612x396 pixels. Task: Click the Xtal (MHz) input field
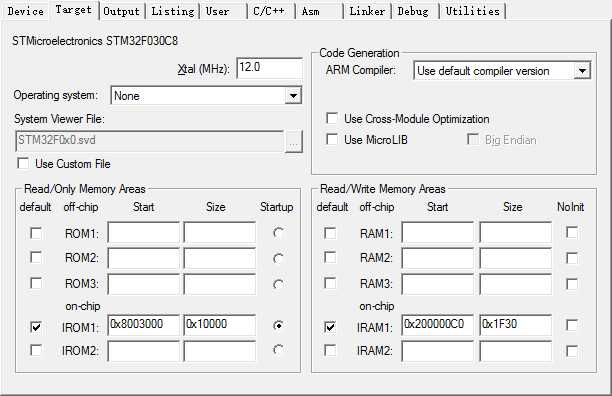pyautogui.click(x=269, y=68)
